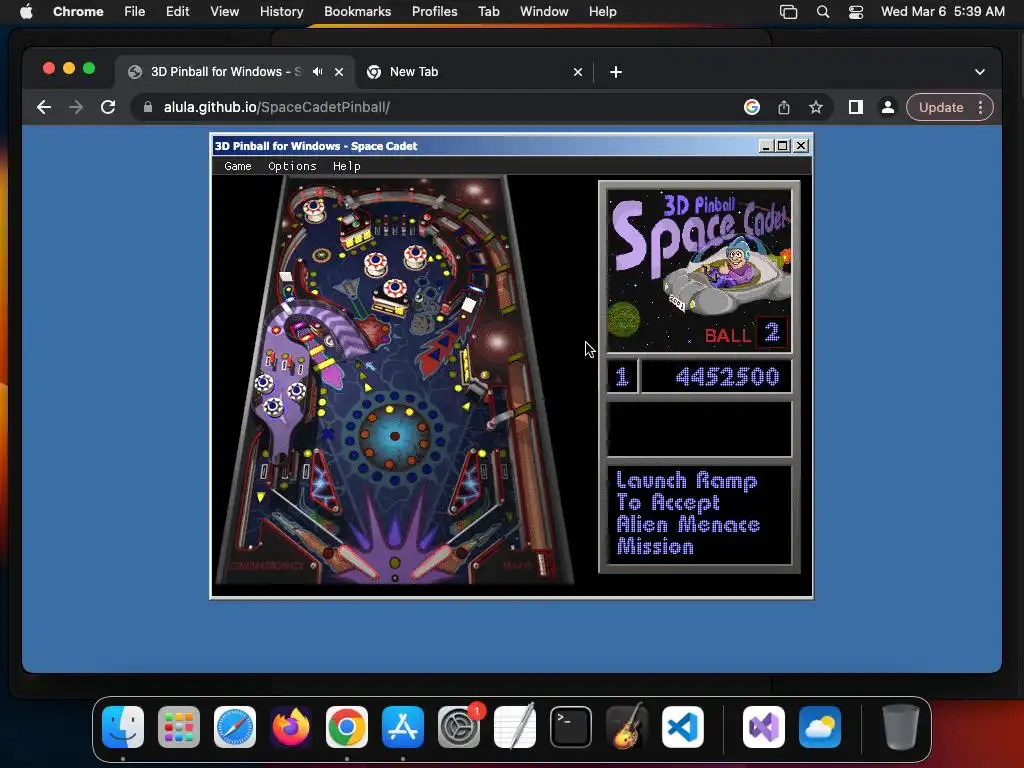Viewport: 1024px width, 768px height.
Task: Reload the pinball page
Action: click(x=108, y=107)
